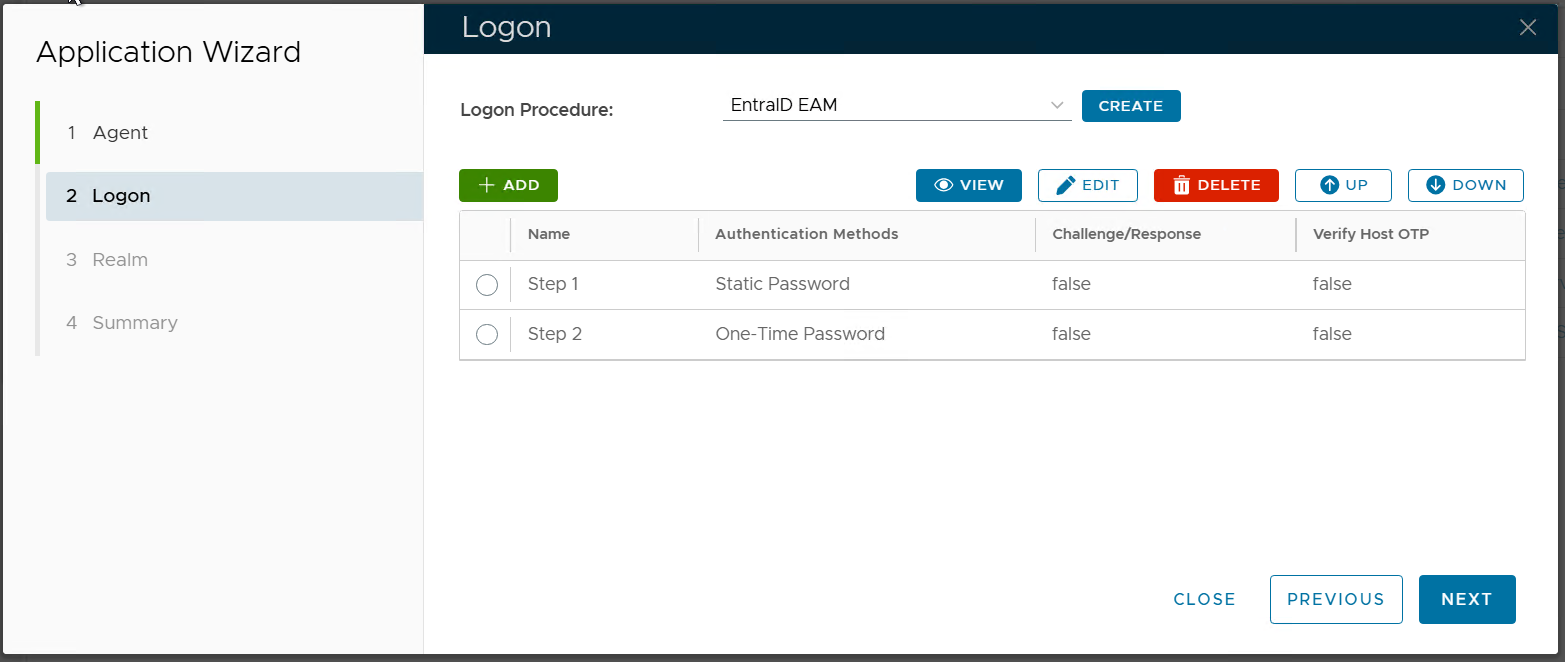Image resolution: width=1565 pixels, height=662 pixels.
Task: Close the wizard with the X icon
Action: click(1528, 28)
